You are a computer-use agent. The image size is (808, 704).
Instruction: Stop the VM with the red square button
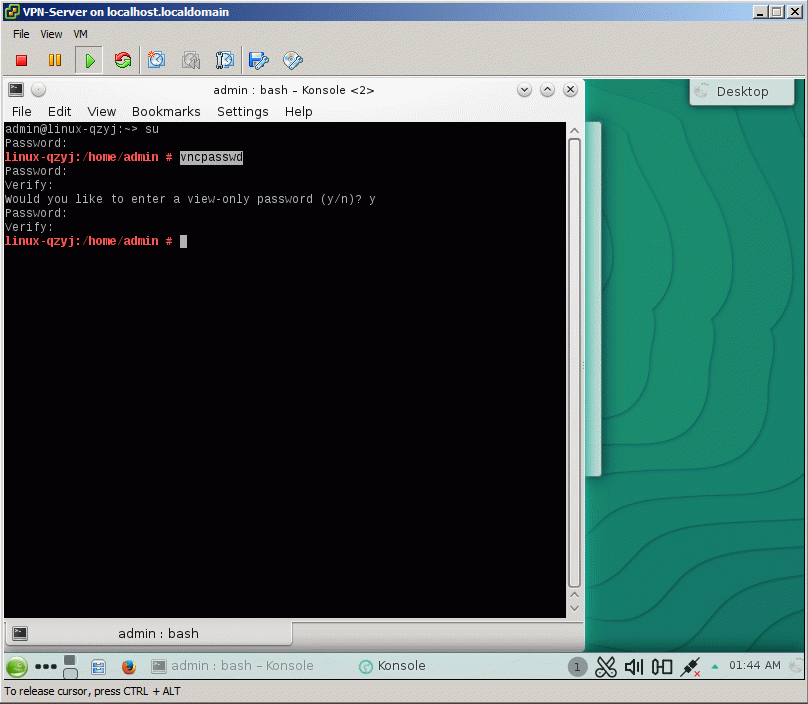(x=21, y=60)
